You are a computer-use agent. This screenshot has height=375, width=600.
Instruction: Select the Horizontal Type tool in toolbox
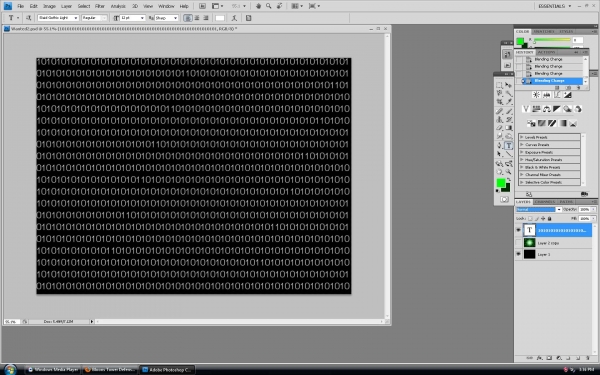(509, 145)
